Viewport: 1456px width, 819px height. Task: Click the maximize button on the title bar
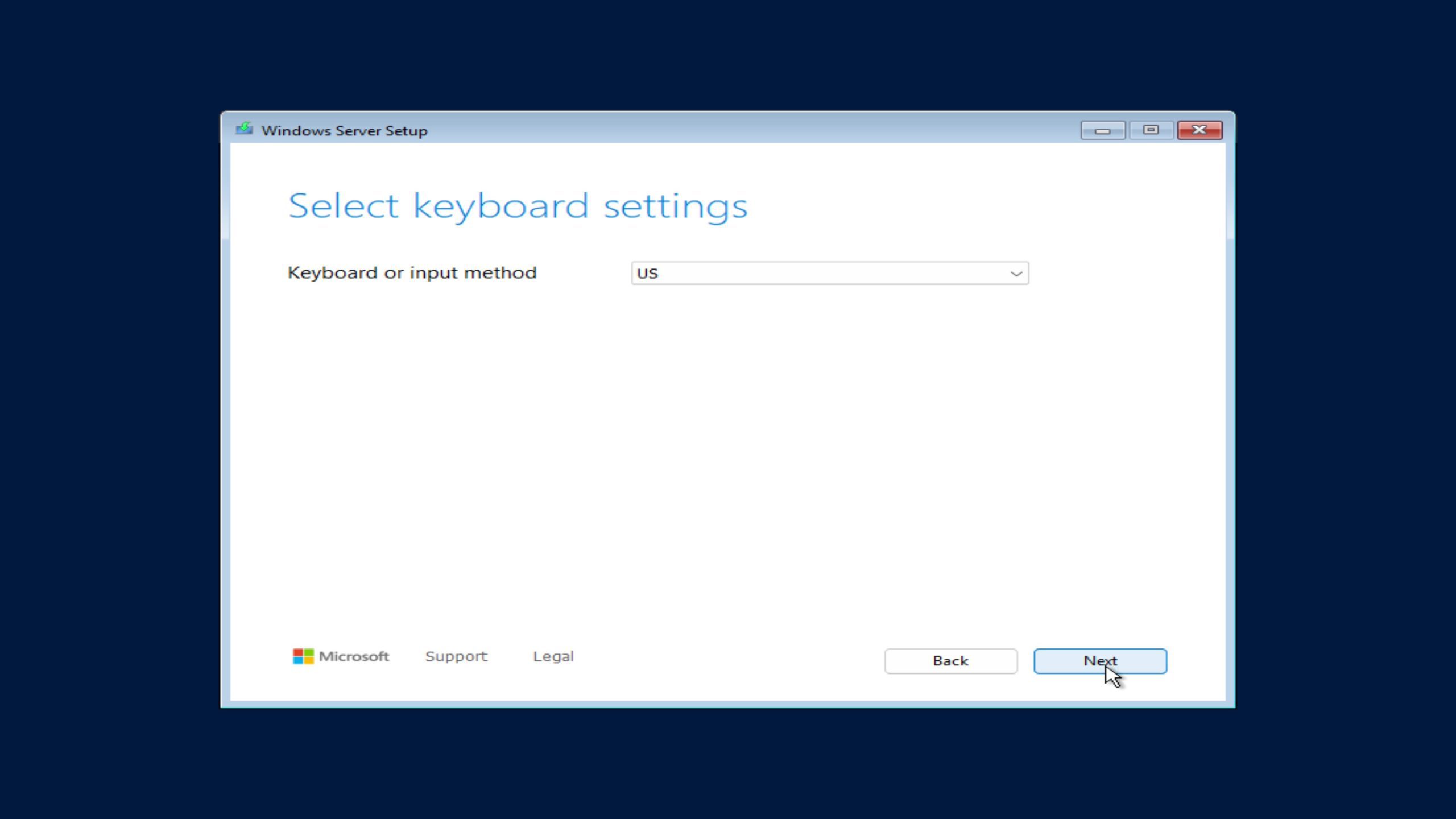[x=1151, y=130]
